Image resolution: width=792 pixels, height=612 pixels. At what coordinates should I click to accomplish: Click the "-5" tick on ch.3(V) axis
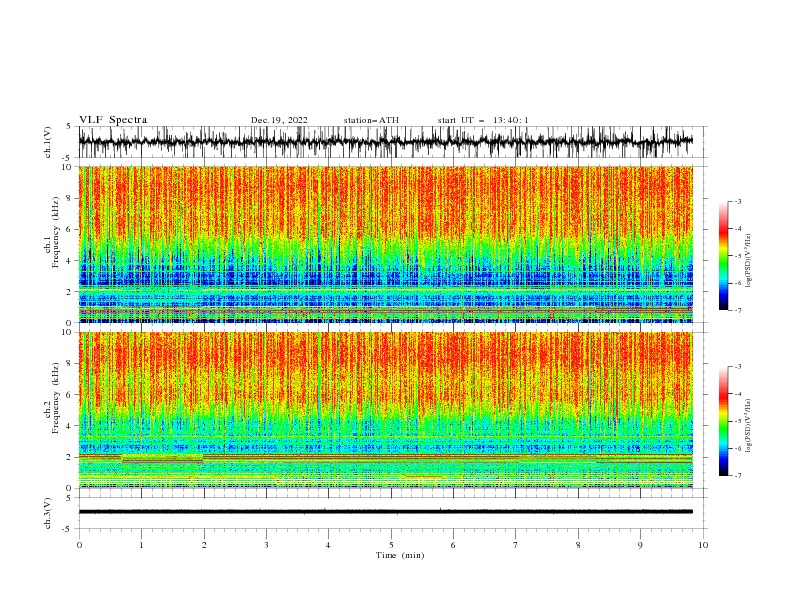click(67, 529)
